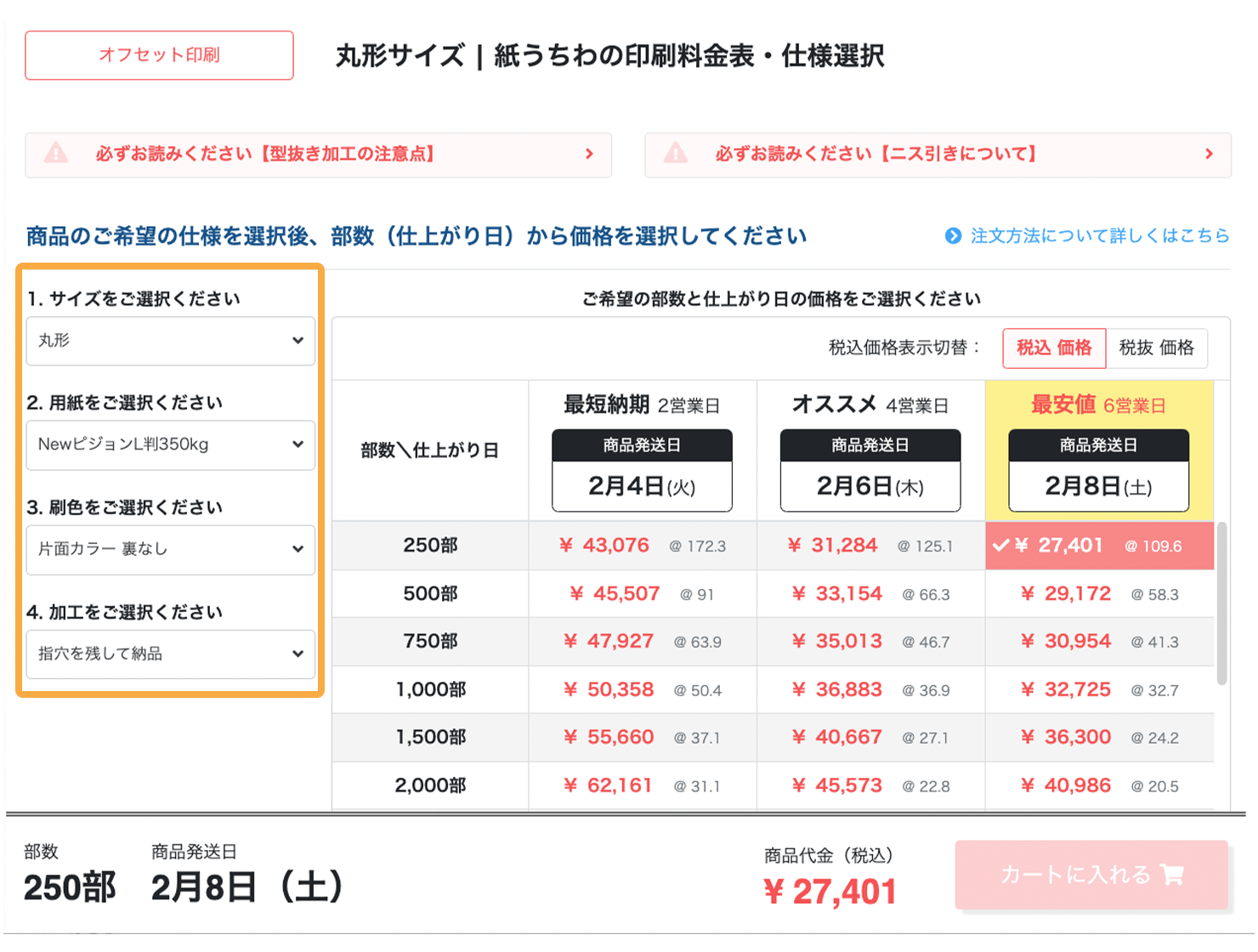Switch price display to 税抜 価格
1258x952 pixels.
(1157, 348)
